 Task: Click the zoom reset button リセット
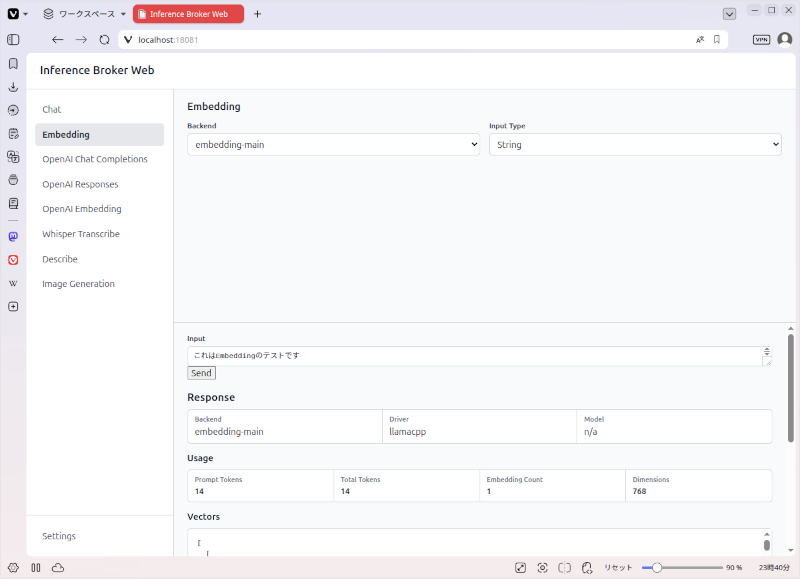618,568
